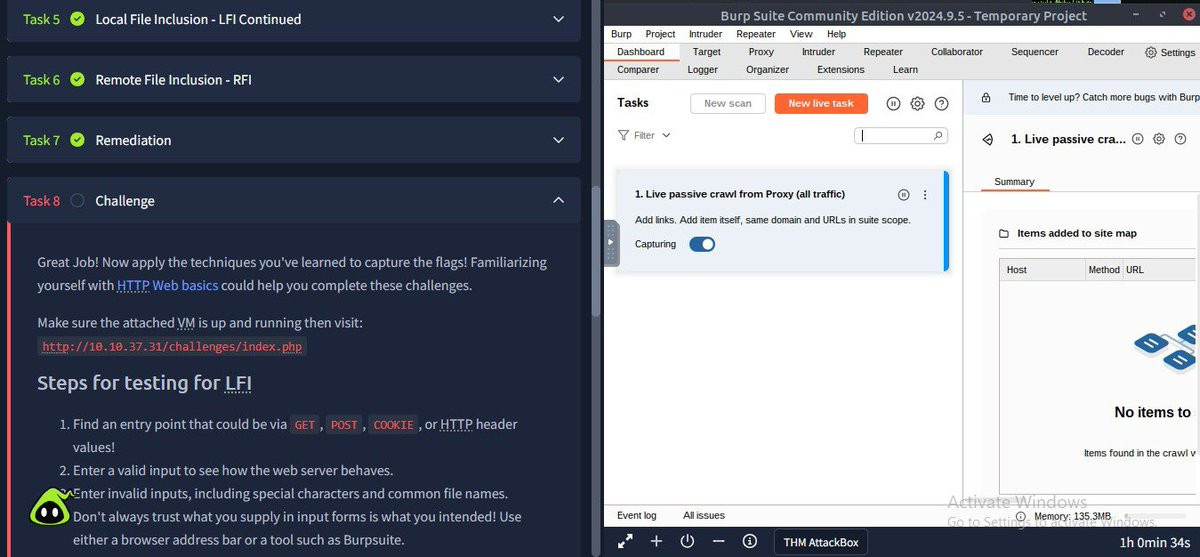Switch to the Proxy tab

[x=761, y=52]
